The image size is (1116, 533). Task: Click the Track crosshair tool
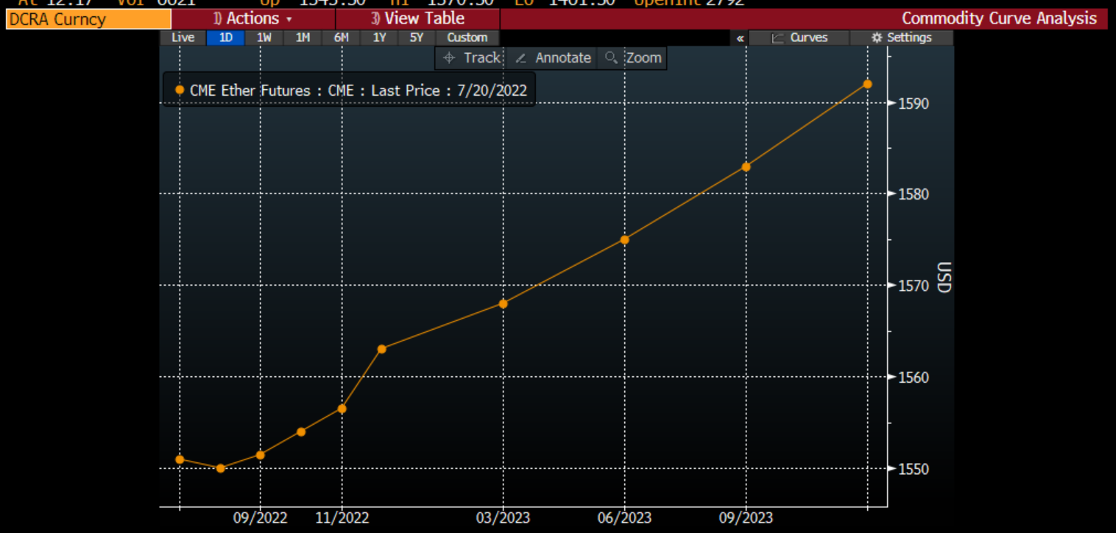click(x=471, y=58)
